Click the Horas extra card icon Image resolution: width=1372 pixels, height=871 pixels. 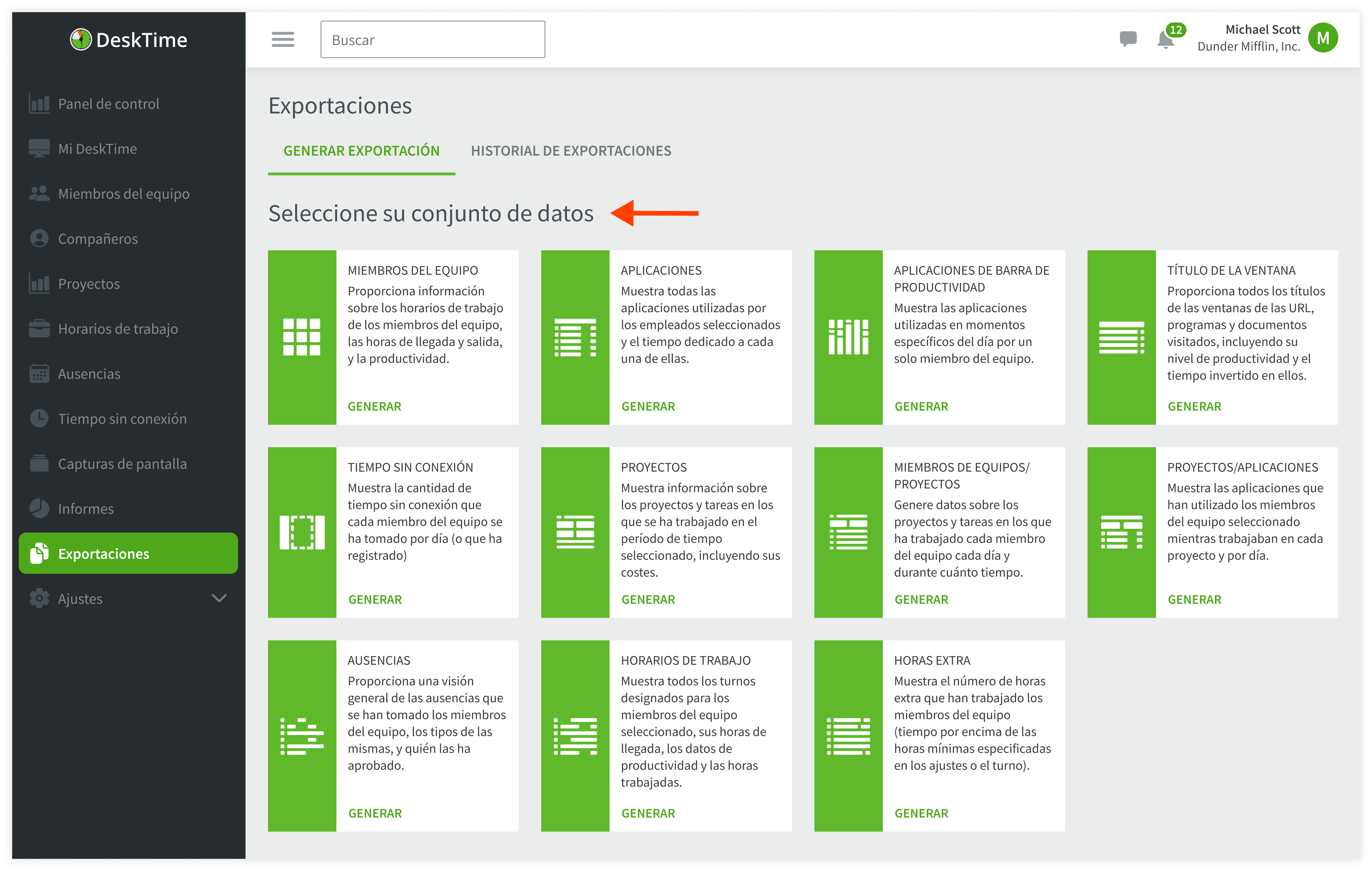pyautogui.click(x=848, y=737)
